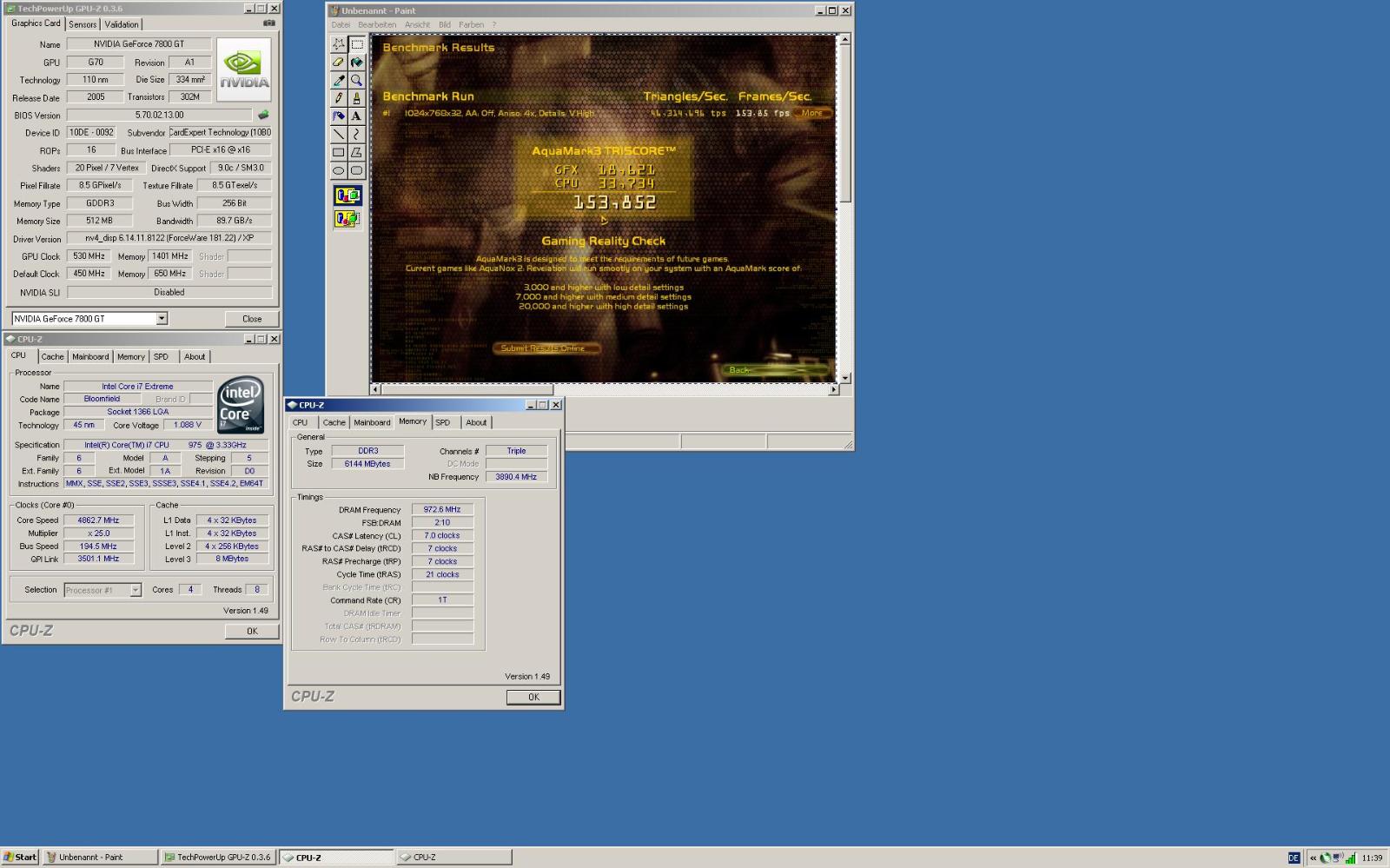This screenshot has height=868, width=1390.
Task: Click the GPU-Z screenshot camera icon
Action: pyautogui.click(x=269, y=23)
